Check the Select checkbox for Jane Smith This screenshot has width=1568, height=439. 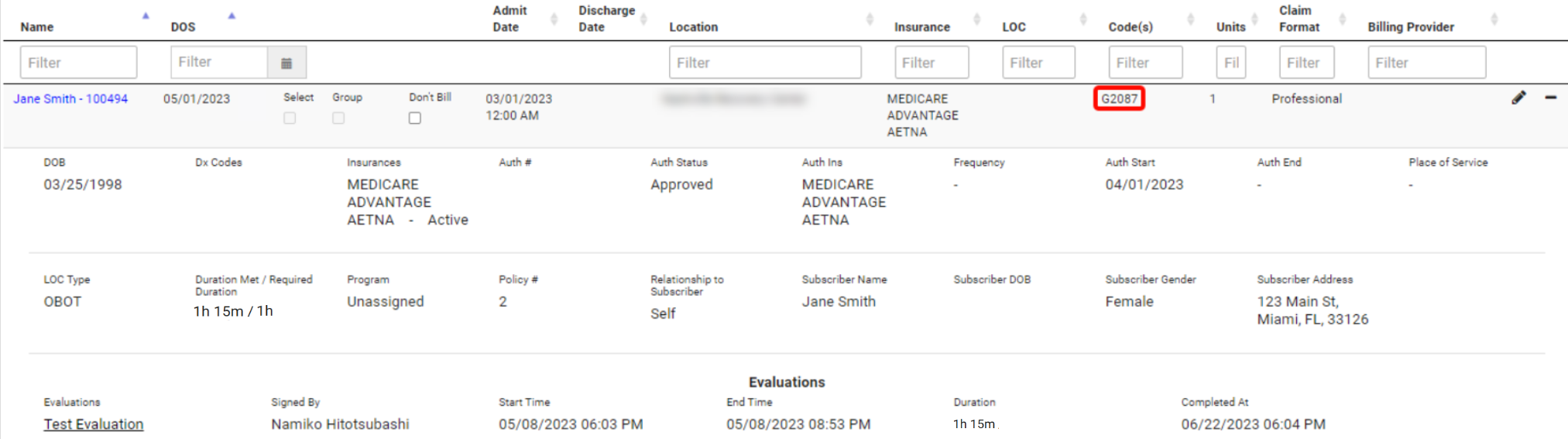pos(290,118)
